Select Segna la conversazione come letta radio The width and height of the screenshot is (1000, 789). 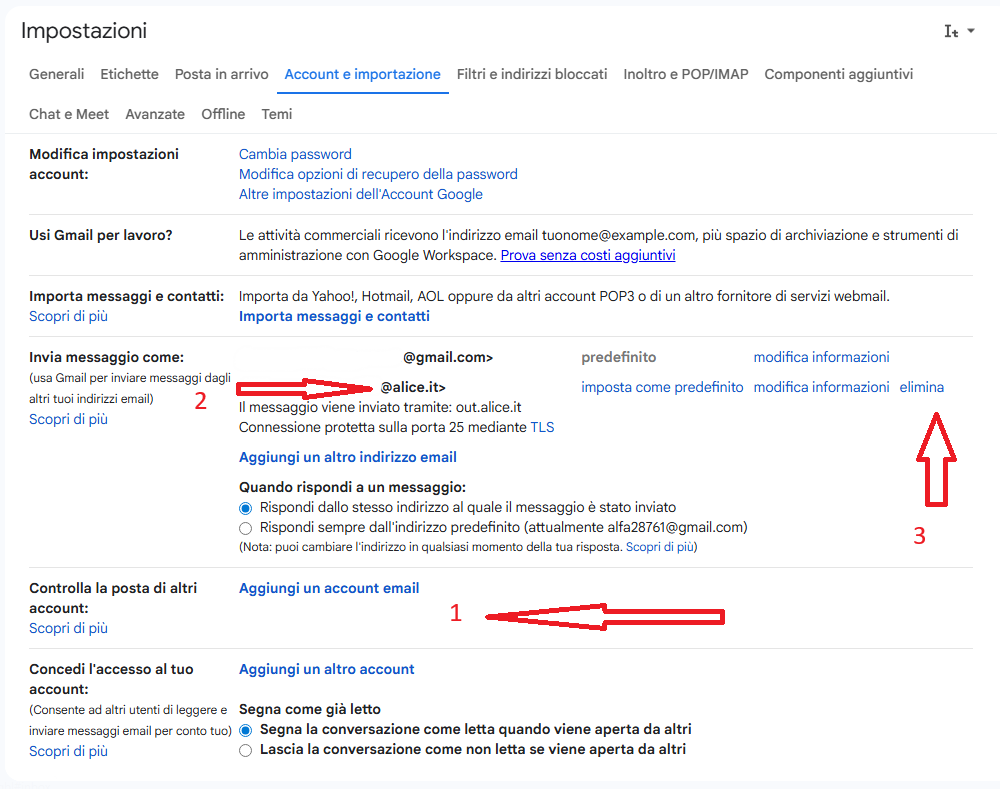(x=246, y=730)
